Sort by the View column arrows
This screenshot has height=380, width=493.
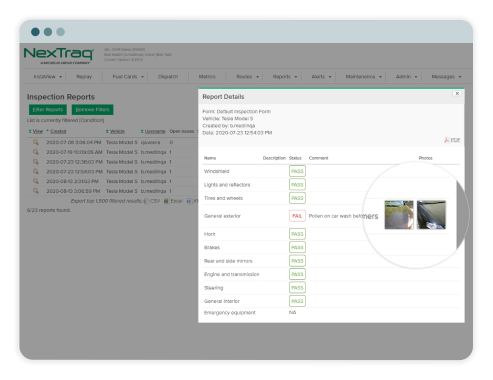30,131
